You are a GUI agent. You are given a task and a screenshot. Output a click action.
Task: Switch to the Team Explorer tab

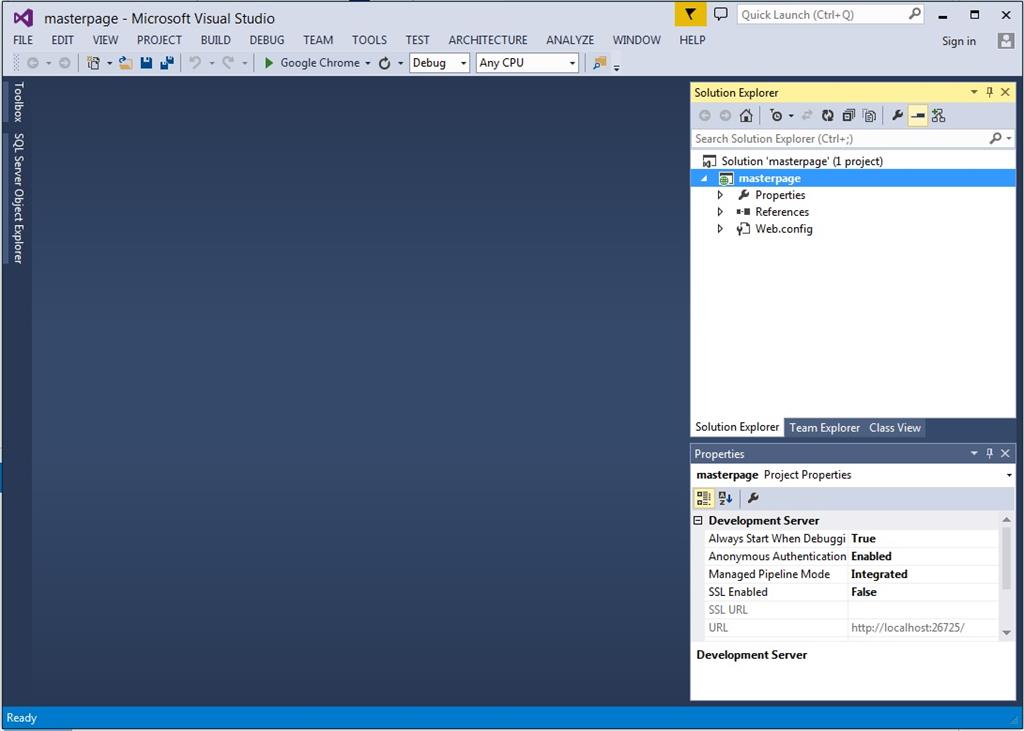[824, 427]
